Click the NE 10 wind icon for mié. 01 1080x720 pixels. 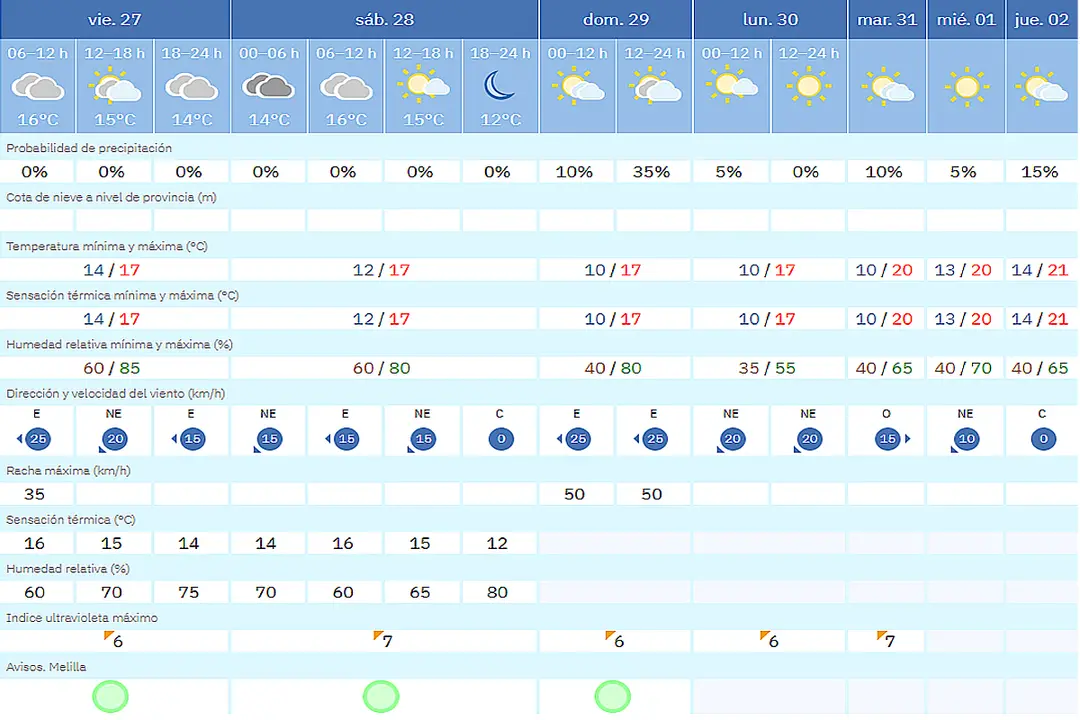point(966,440)
